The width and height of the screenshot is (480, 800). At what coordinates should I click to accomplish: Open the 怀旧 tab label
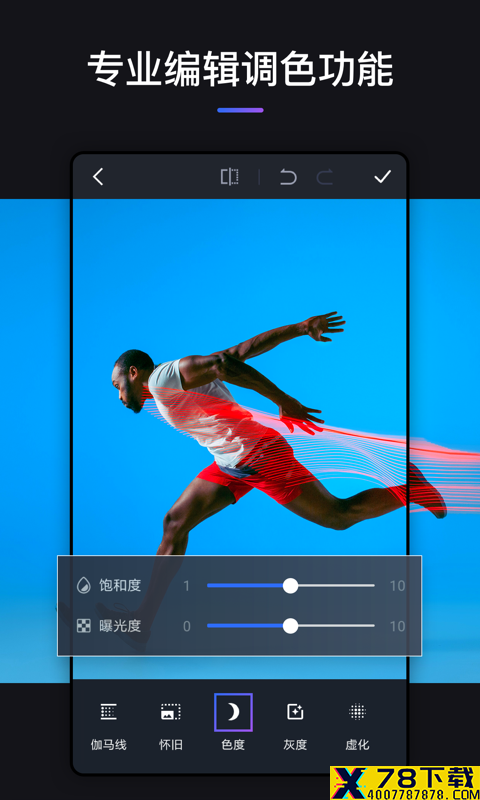[170, 745]
